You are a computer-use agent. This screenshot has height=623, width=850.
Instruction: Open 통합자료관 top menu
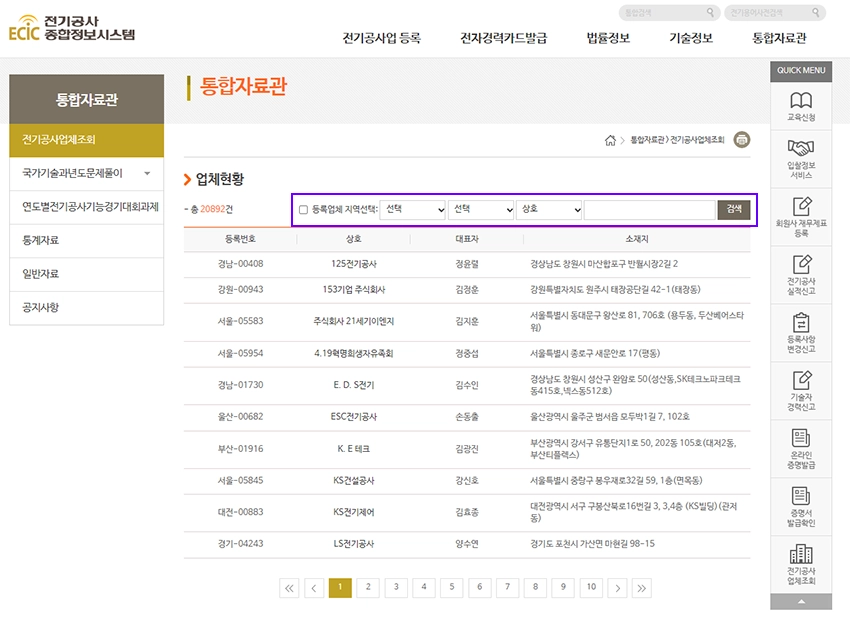[779, 38]
